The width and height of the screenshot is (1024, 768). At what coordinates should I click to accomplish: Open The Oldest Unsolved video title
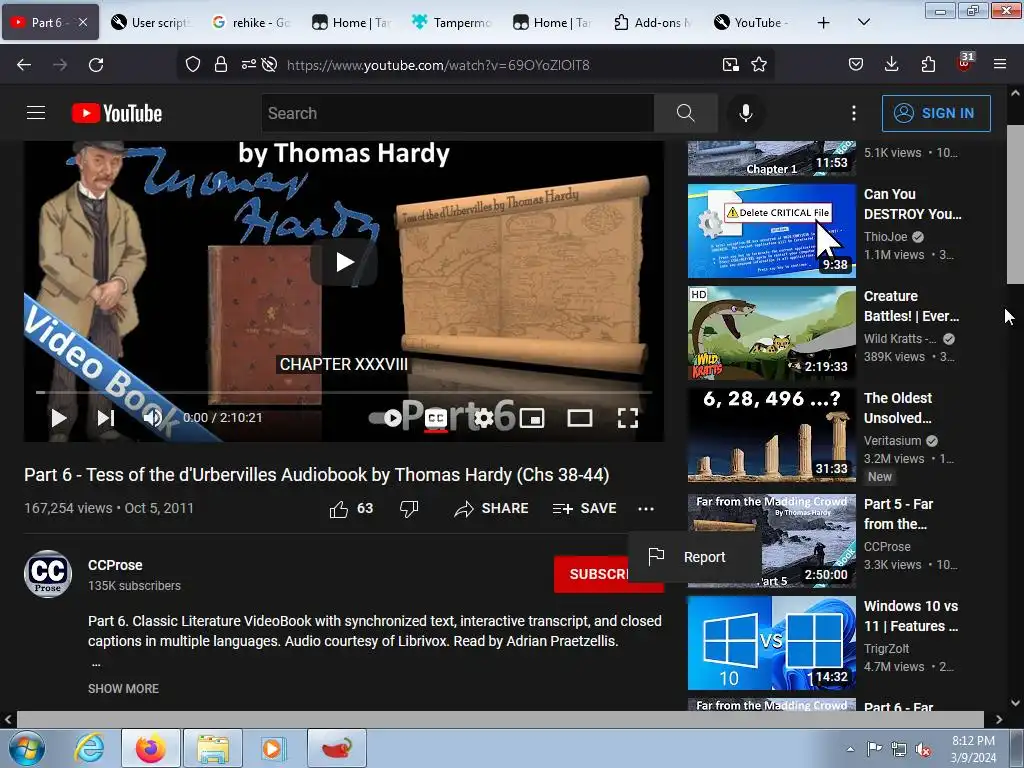[898, 408]
